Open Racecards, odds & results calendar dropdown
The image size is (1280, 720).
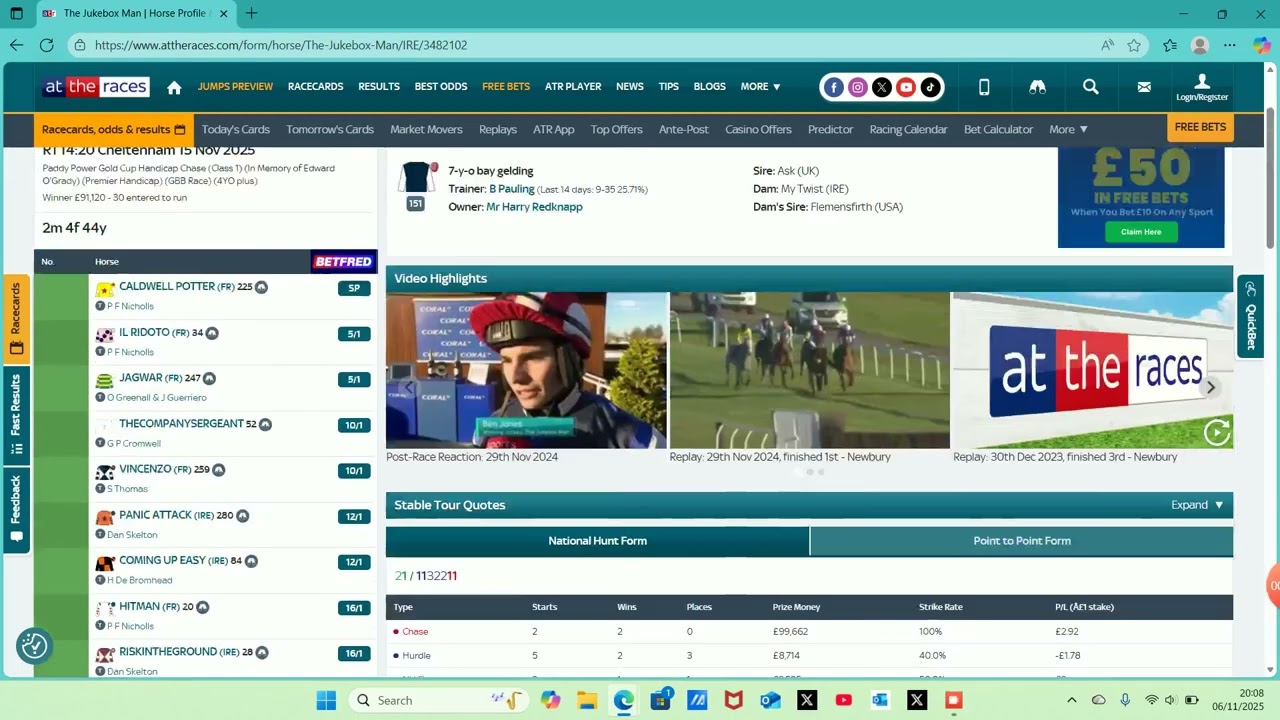point(113,129)
